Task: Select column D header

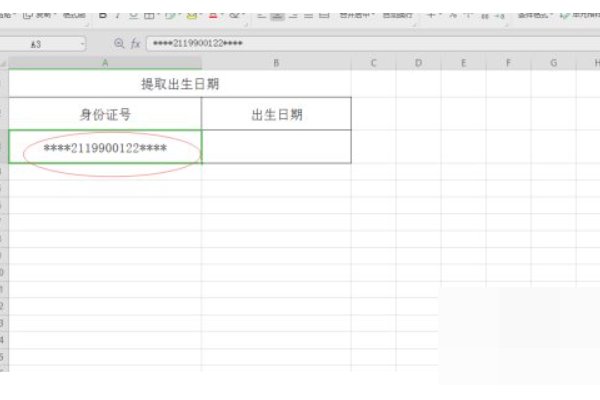Action: [418, 63]
